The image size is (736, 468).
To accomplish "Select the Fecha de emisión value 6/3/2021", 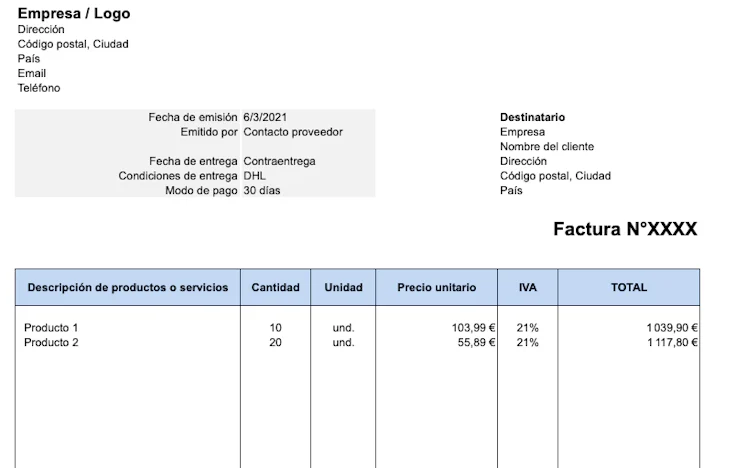I will pos(265,117).
